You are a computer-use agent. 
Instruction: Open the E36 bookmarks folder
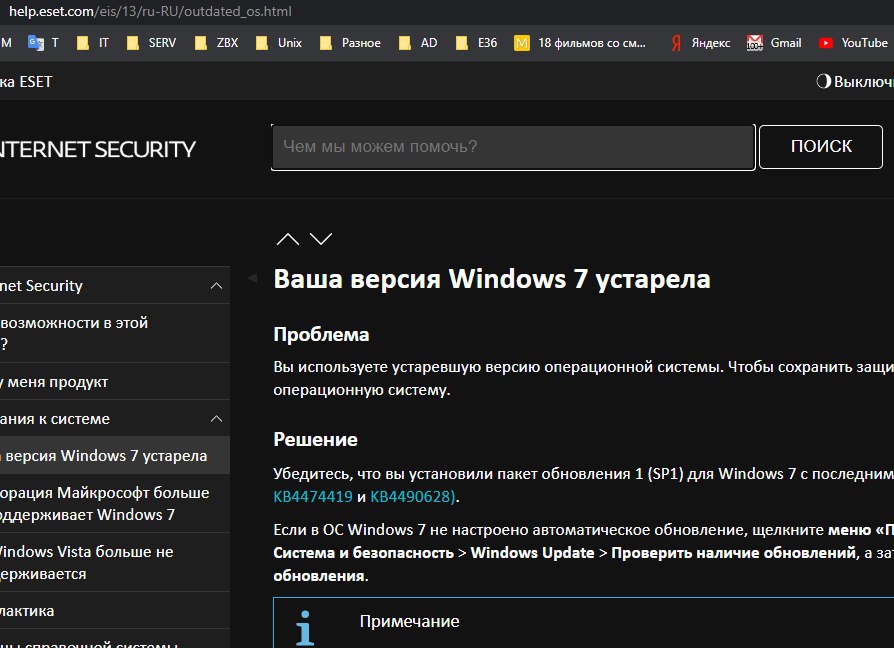click(477, 43)
